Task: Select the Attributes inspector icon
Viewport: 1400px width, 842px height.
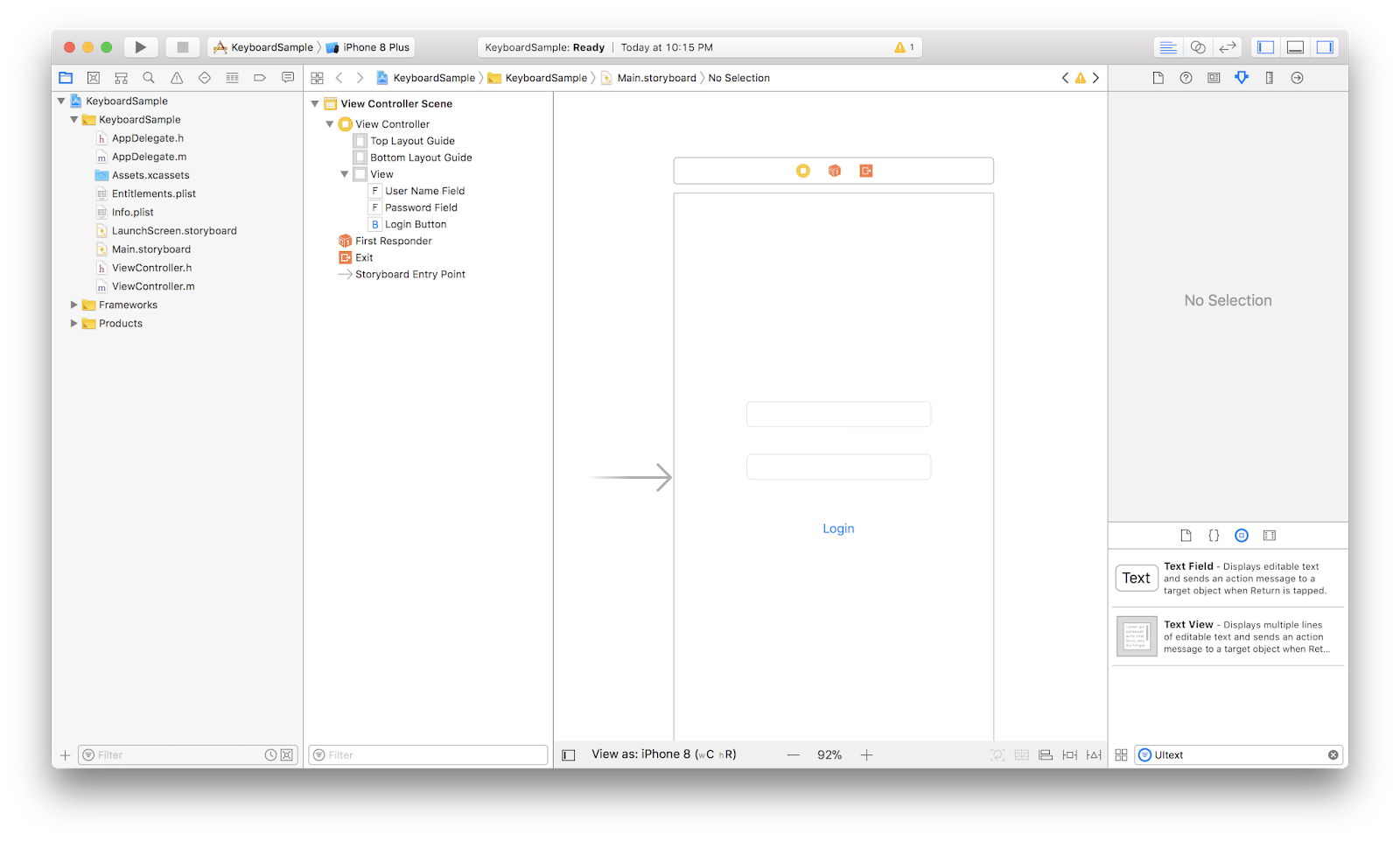Action: [x=1242, y=77]
